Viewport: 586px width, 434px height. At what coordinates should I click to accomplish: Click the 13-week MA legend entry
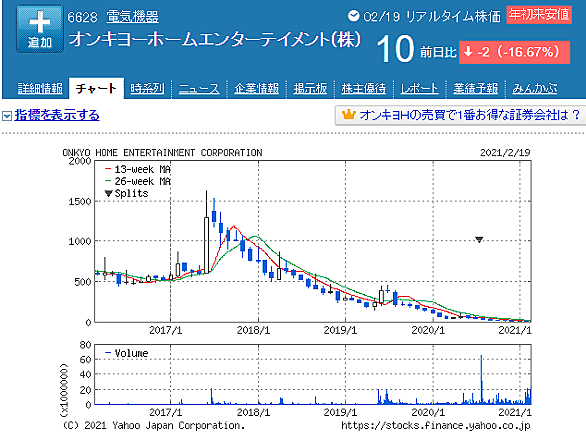tap(138, 169)
